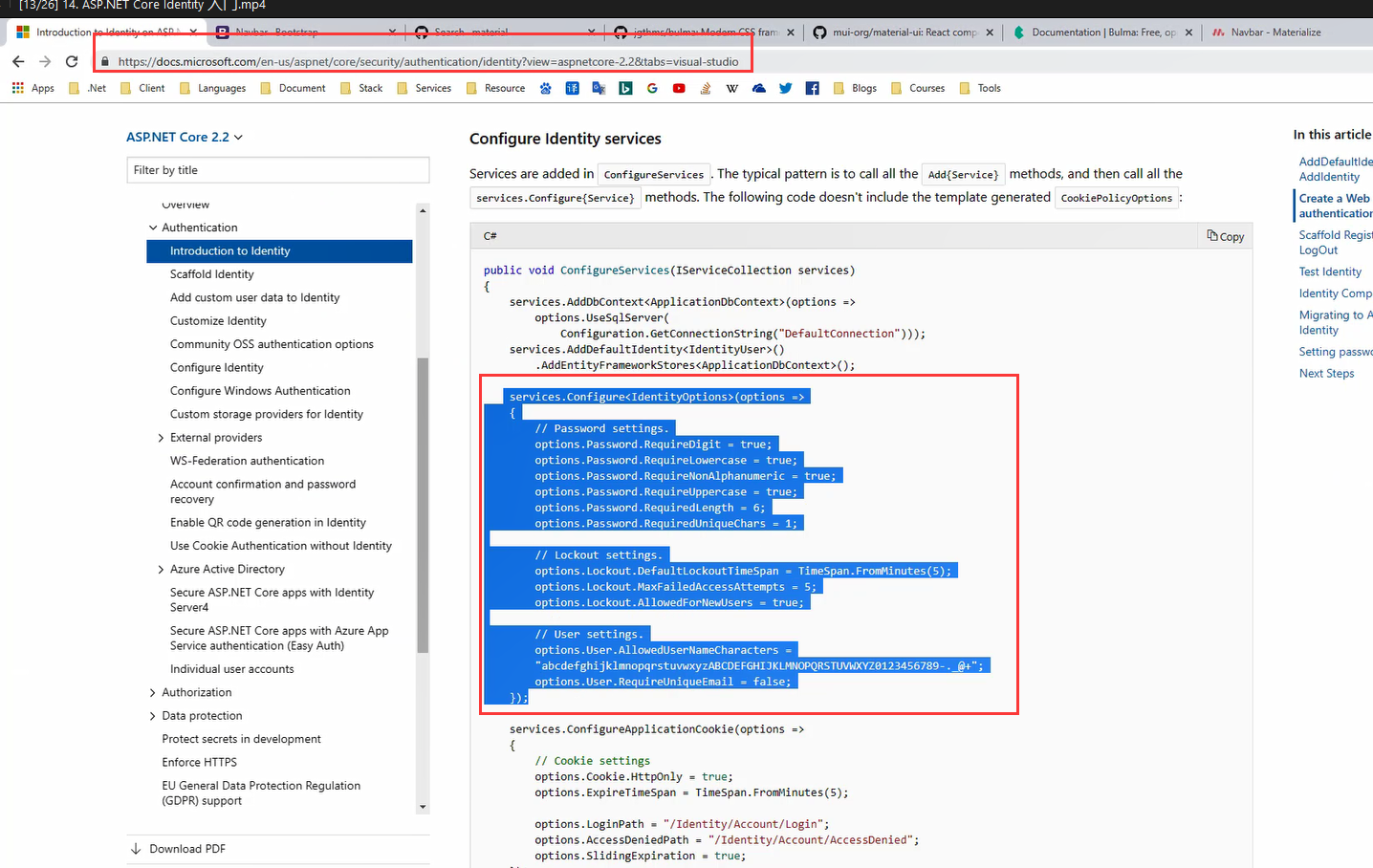This screenshot has height=868, width=1373.
Task: Expand the Data protection tree node
Action: 153,716
